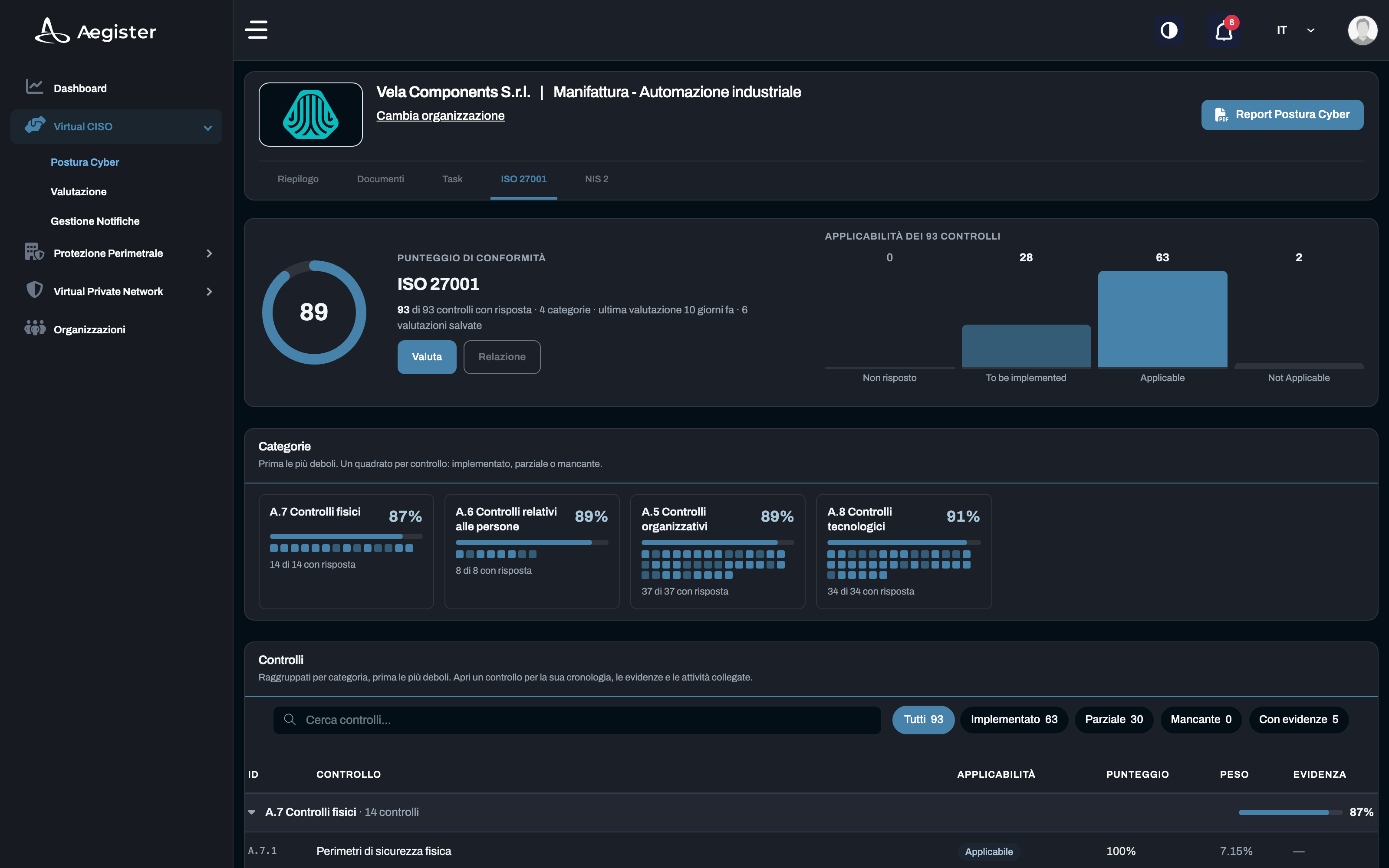Open the Valutazione sidebar item
The image size is (1389, 868).
pos(79,192)
